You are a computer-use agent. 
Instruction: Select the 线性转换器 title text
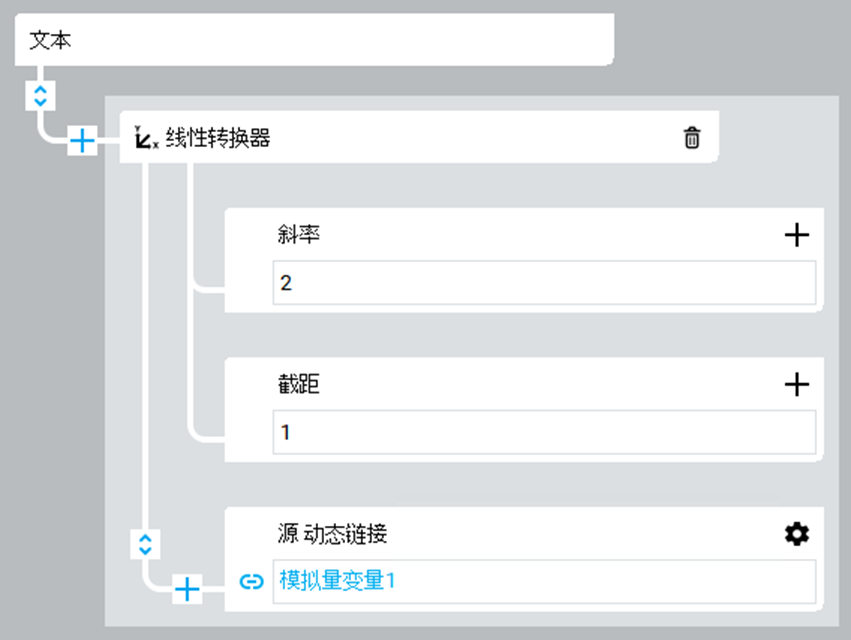(218, 139)
